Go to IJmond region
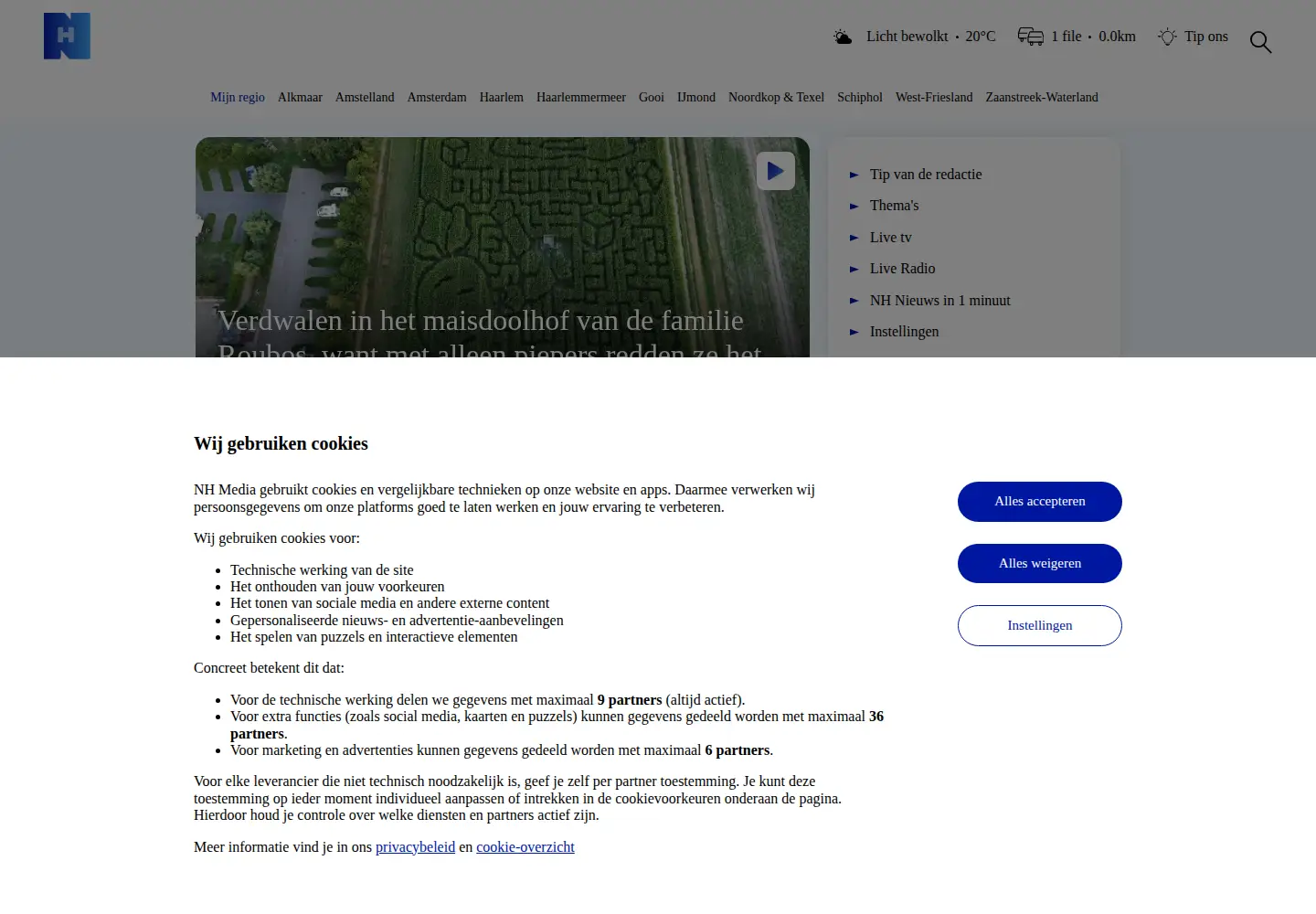This screenshot has width=1316, height=914. pyautogui.click(x=696, y=97)
